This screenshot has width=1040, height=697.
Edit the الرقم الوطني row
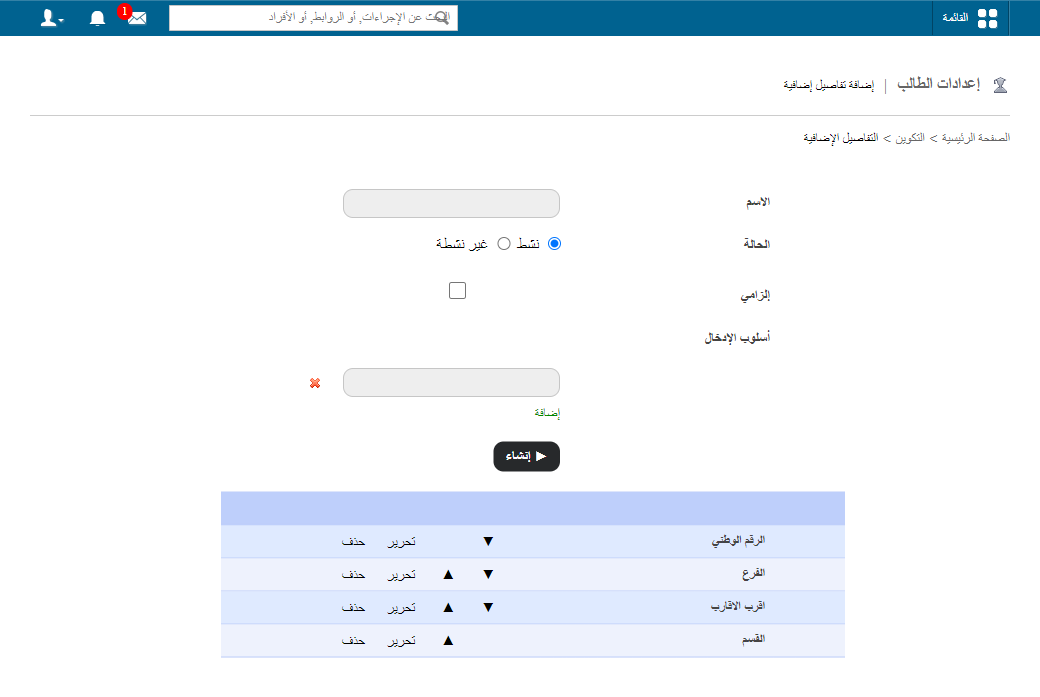point(402,542)
